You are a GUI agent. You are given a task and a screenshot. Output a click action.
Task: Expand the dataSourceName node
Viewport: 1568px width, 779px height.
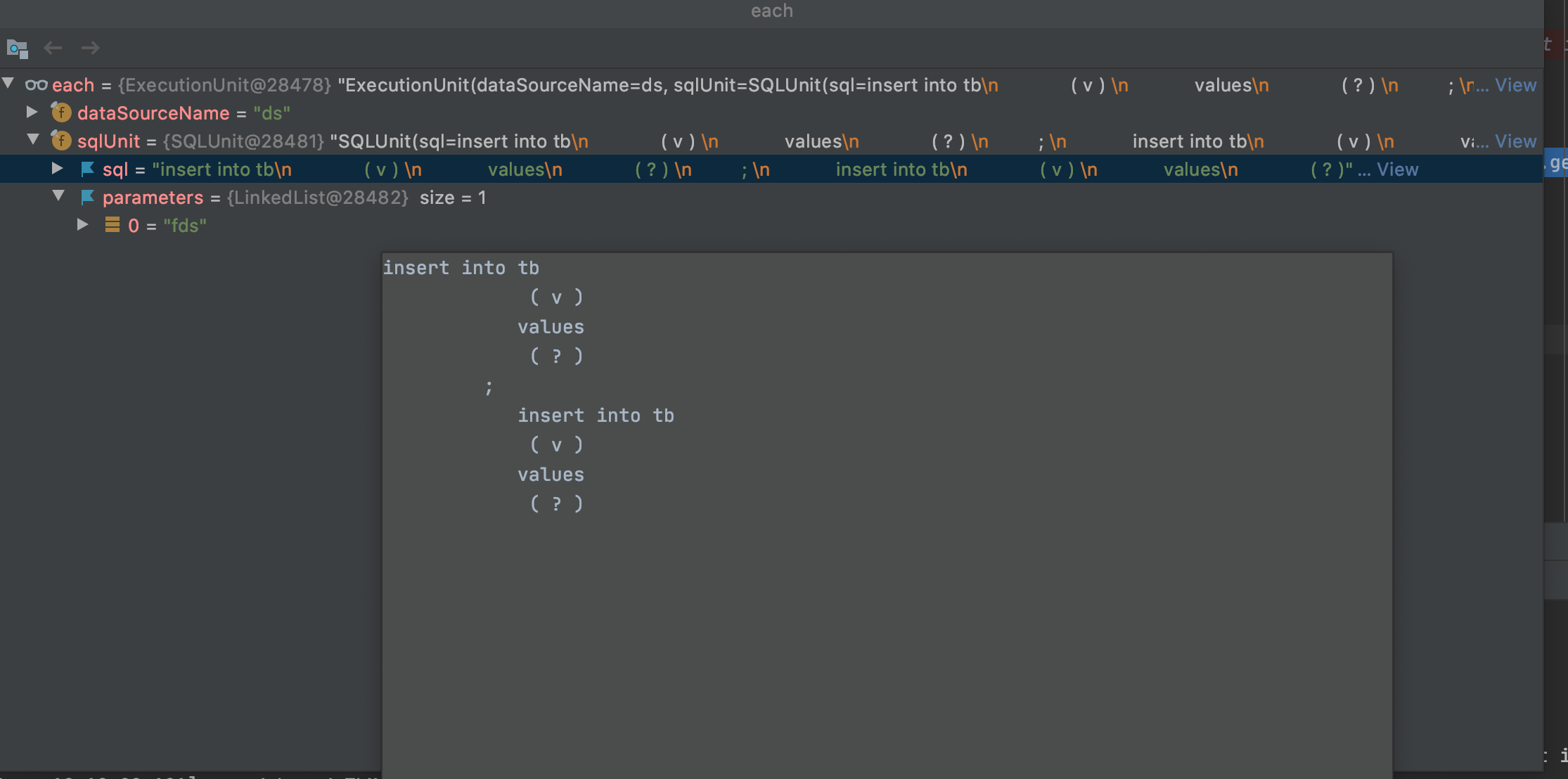pyautogui.click(x=31, y=110)
